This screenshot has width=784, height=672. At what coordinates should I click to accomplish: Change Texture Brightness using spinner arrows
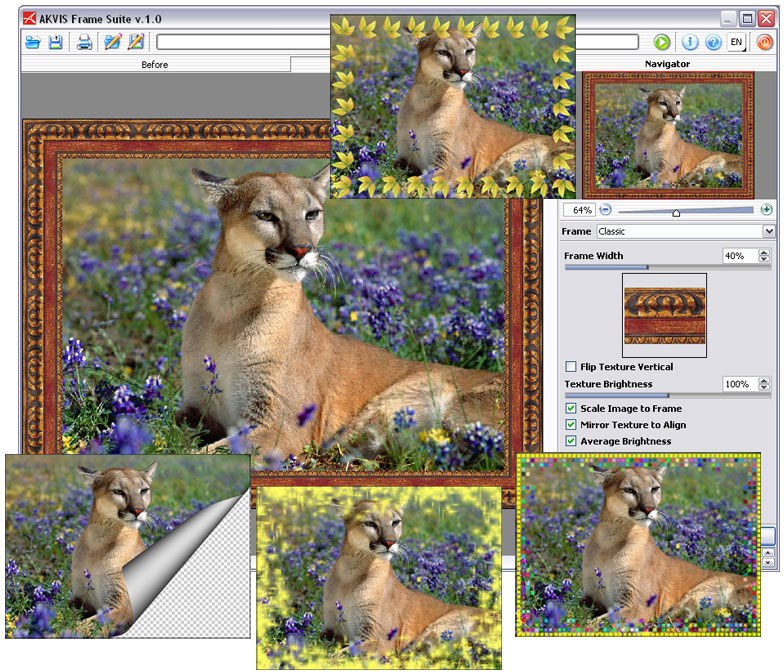(x=764, y=384)
